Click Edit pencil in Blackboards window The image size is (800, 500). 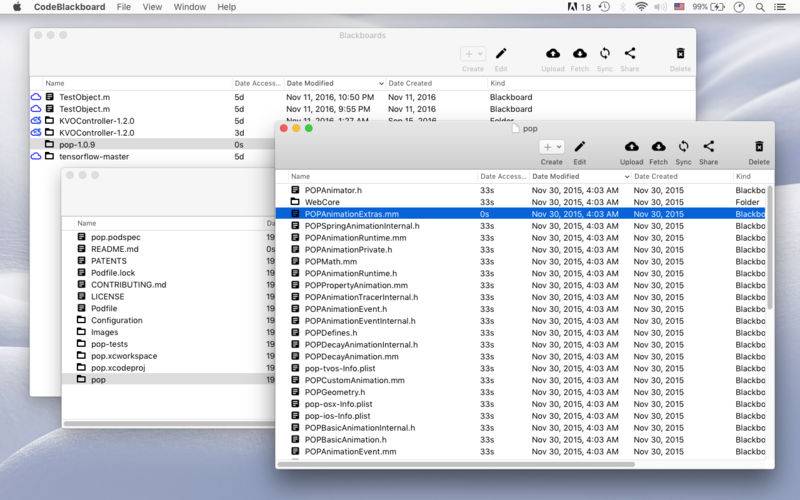pyautogui.click(x=501, y=54)
